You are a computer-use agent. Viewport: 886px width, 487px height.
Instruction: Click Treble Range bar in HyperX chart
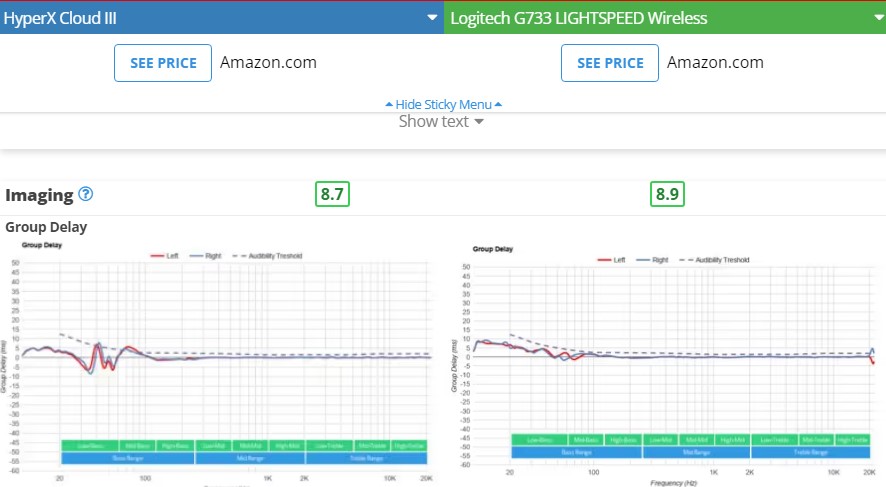pos(367,458)
